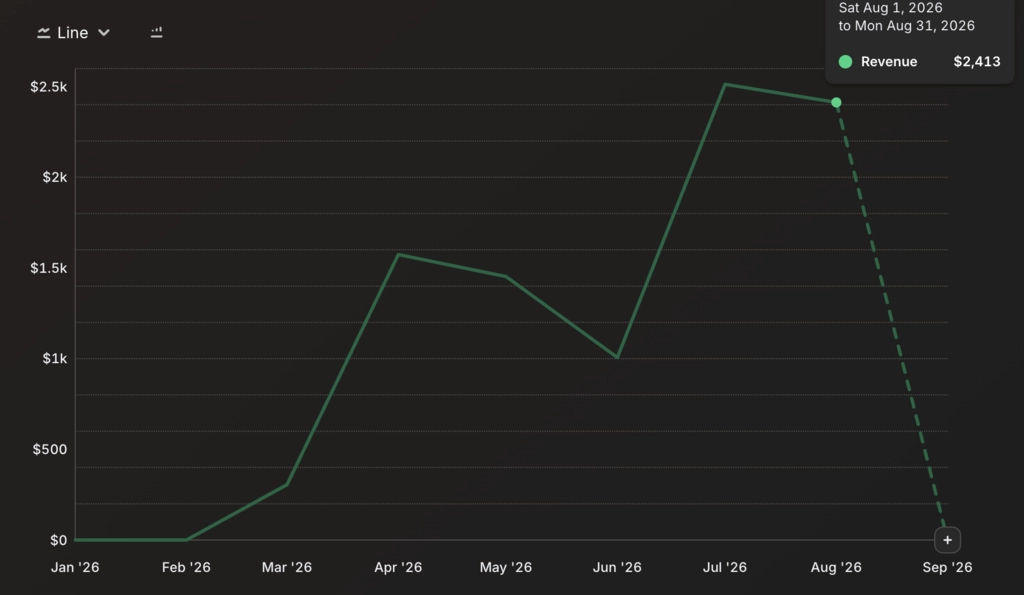This screenshot has height=595, width=1024.
Task: Open the chart display settings icon
Action: click(156, 32)
